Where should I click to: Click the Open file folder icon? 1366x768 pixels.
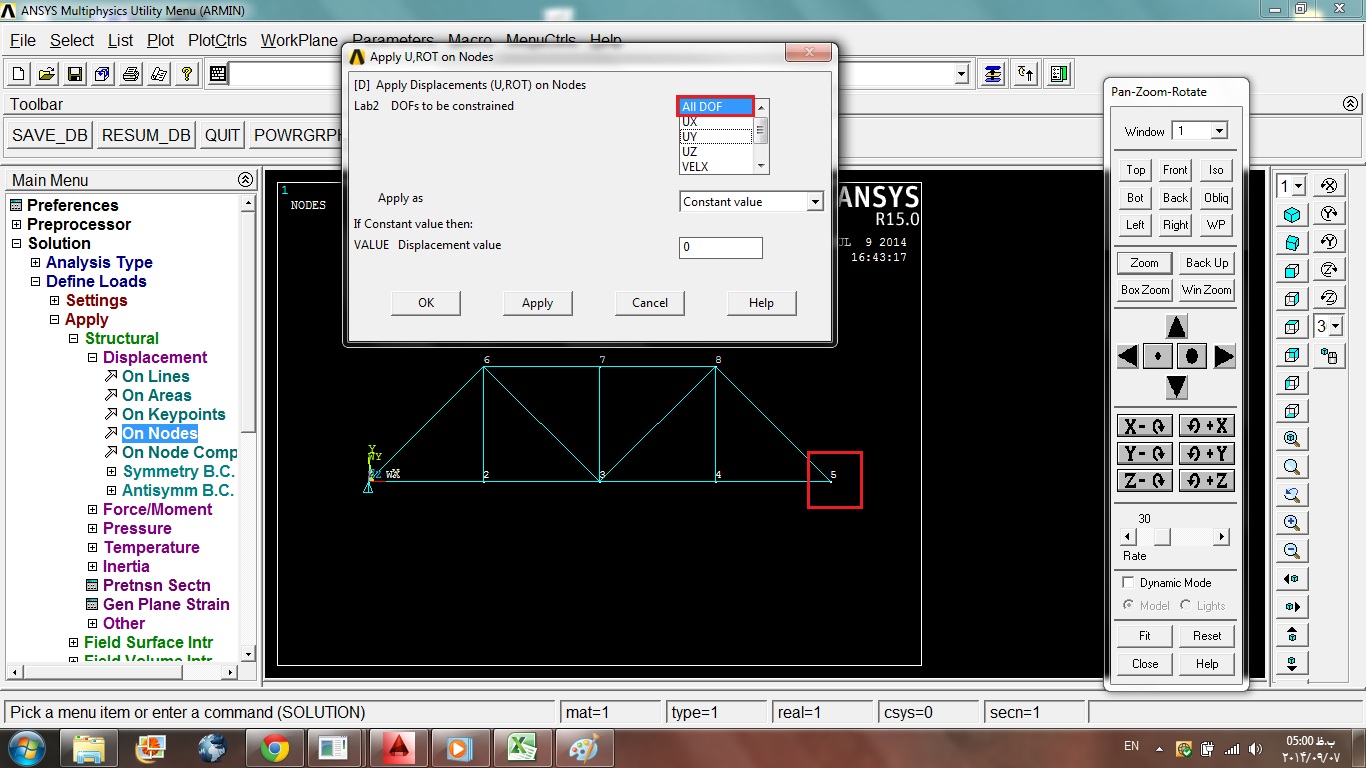[47, 74]
